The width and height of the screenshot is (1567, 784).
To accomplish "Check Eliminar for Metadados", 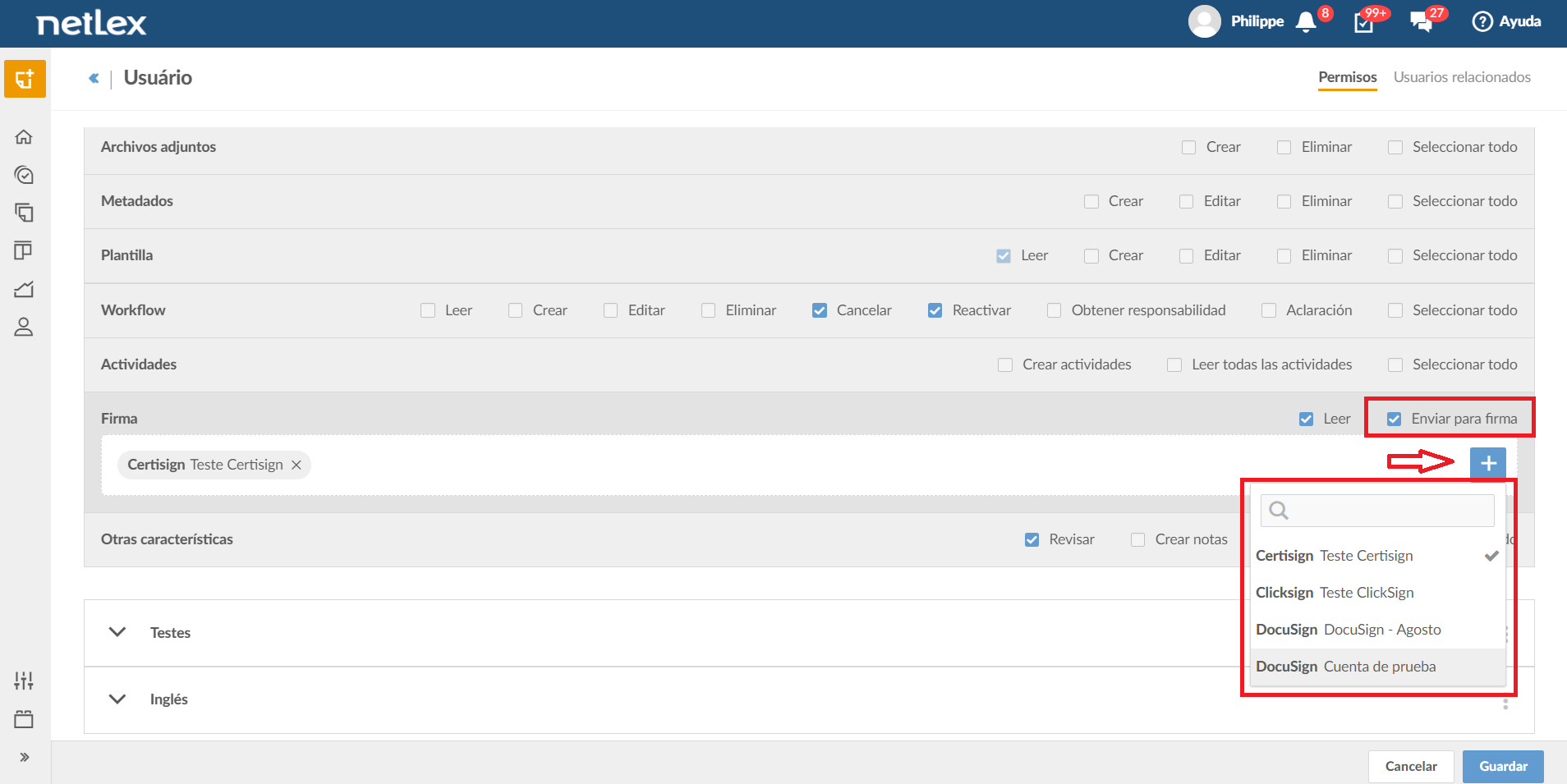I will 1284,202.
